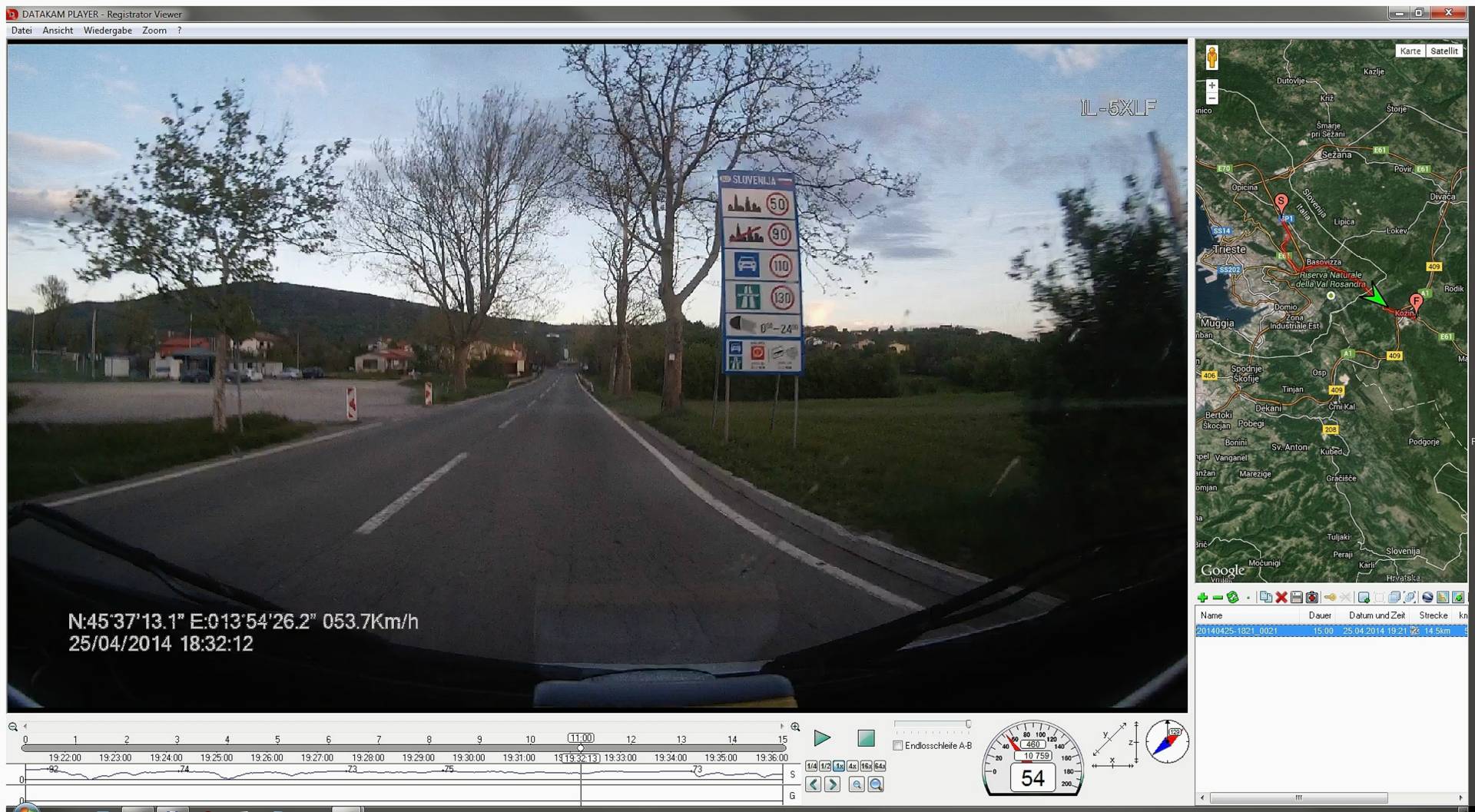Switch the map to Satellit view
This screenshot has height=812, width=1475.
1444,51
